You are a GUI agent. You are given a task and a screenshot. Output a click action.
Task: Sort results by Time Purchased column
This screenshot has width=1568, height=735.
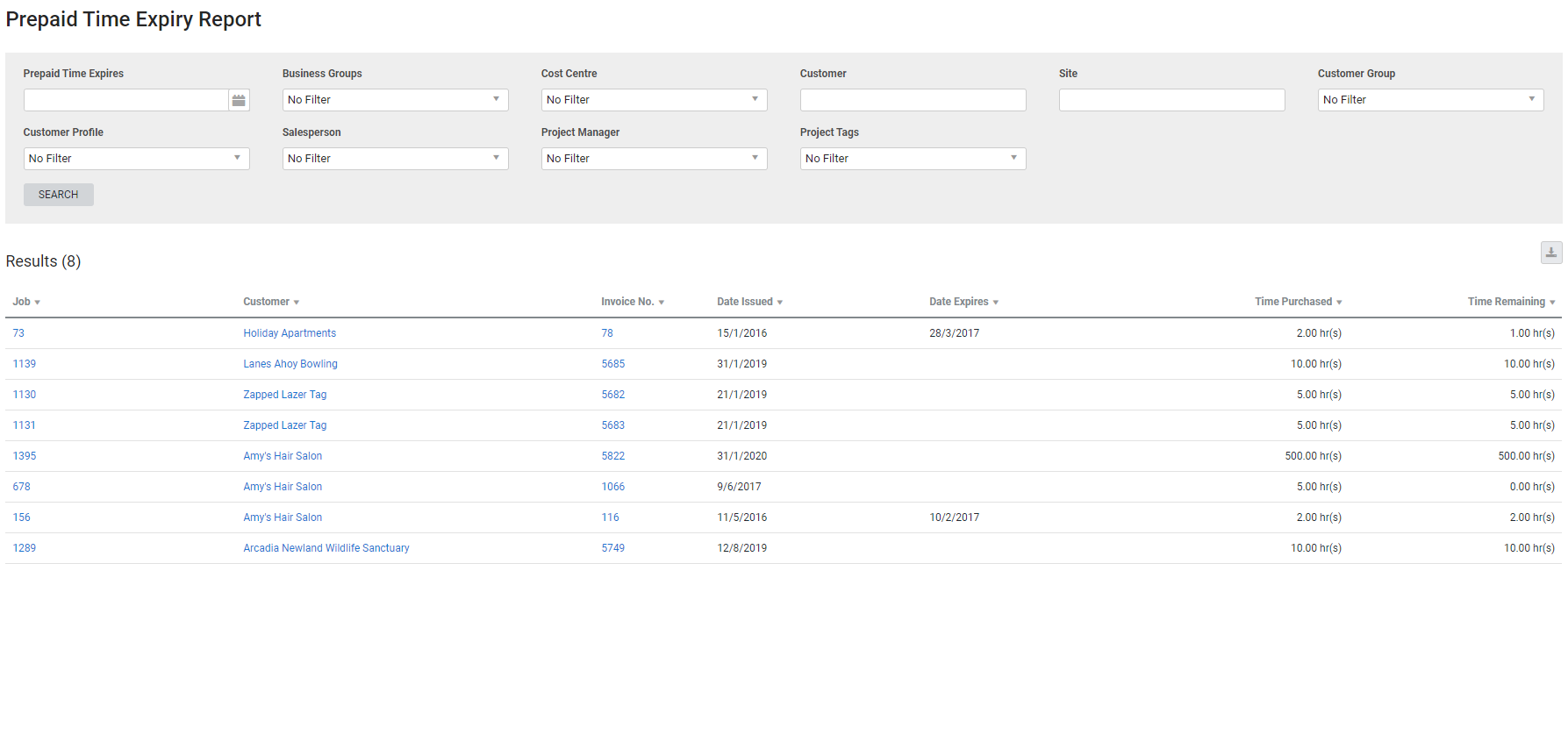[x=1299, y=302]
